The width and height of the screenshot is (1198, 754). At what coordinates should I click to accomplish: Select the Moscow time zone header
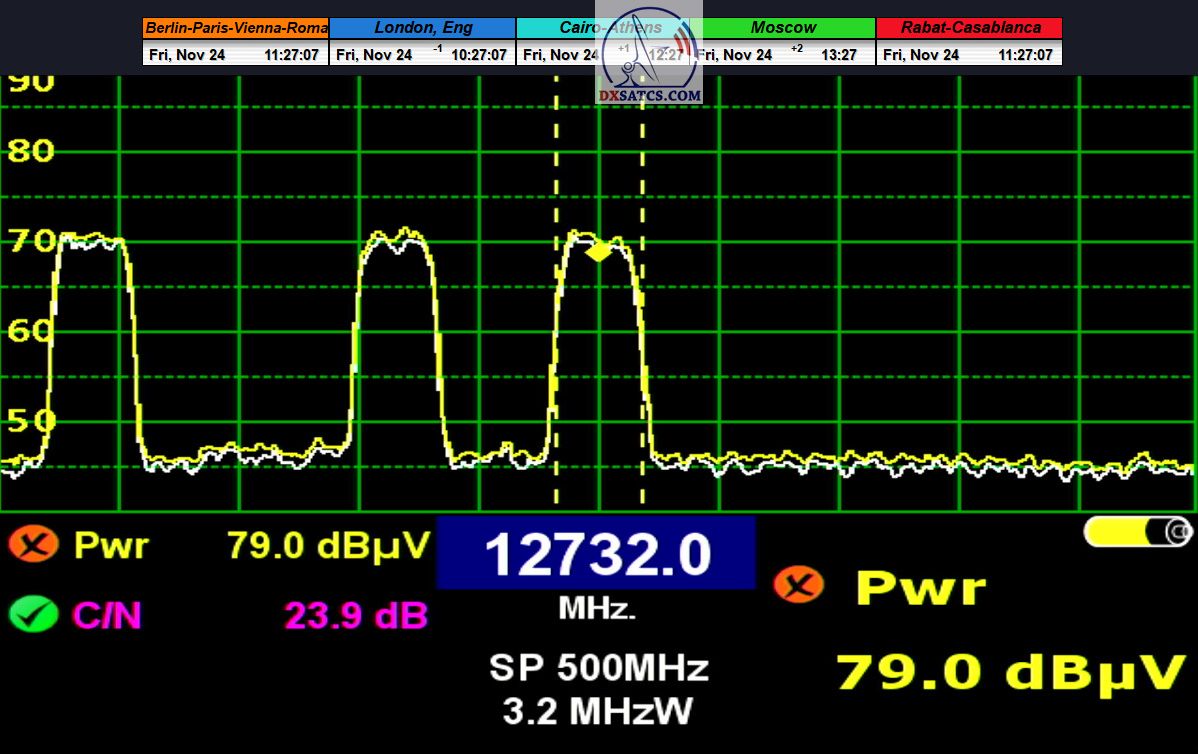pyautogui.click(x=783, y=28)
